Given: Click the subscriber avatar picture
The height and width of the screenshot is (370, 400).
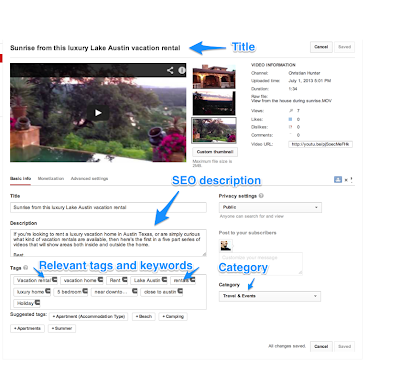Looking at the screenshot, I should (x=225, y=246).
